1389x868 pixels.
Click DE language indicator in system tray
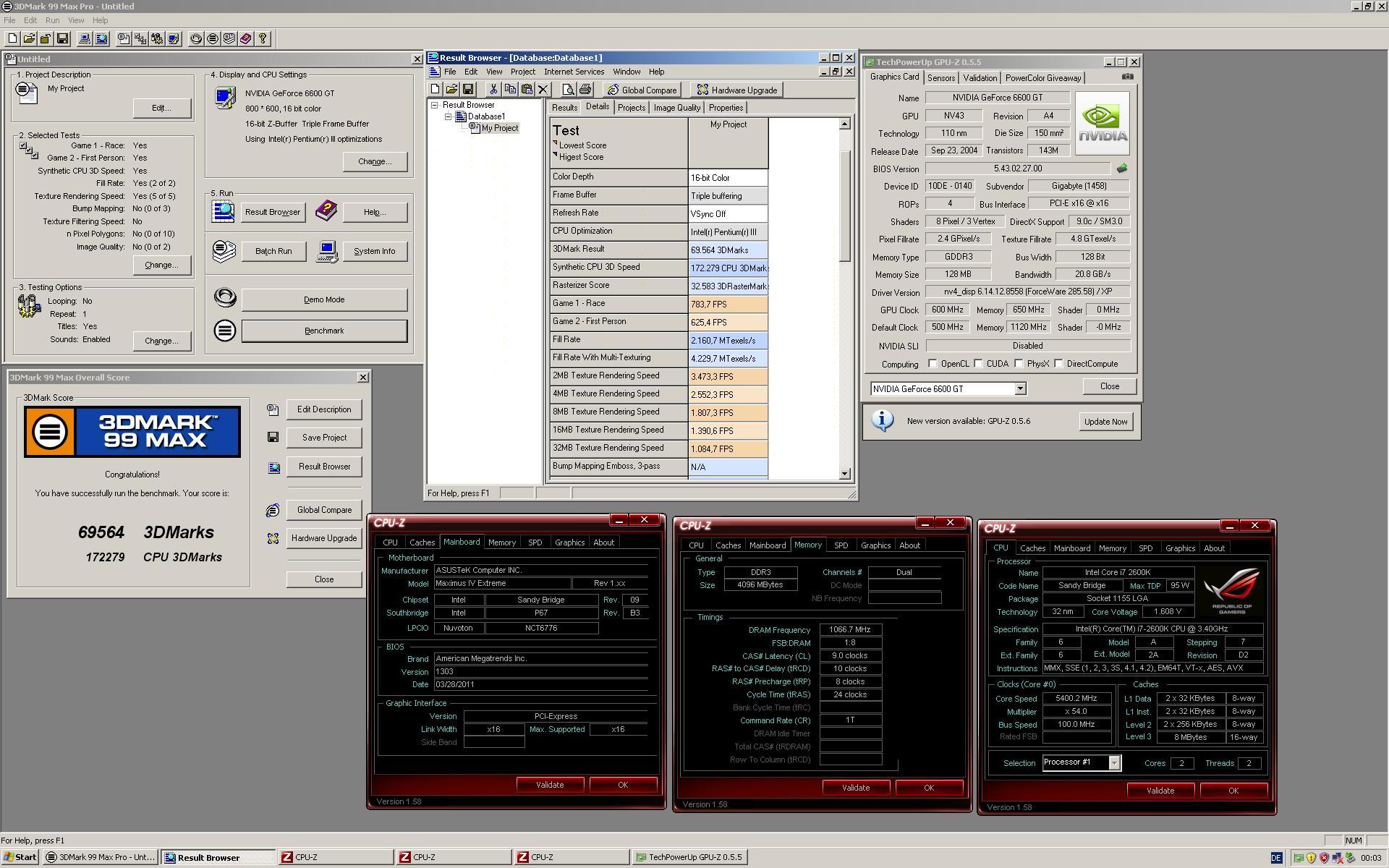pos(1276,858)
